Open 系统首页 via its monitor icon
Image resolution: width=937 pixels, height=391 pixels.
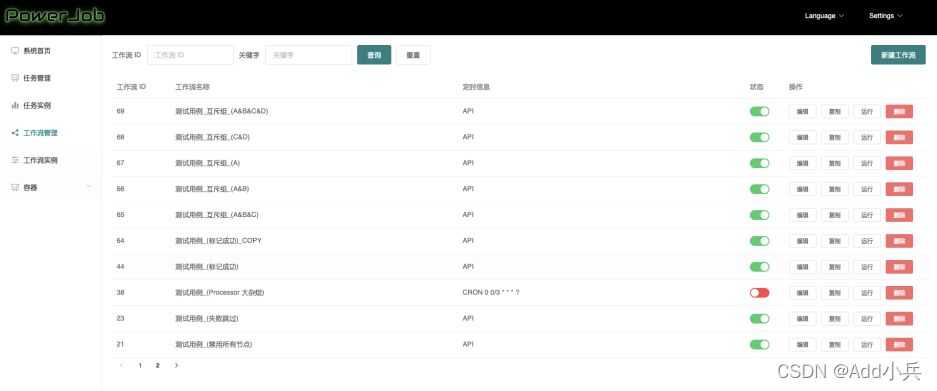[15, 51]
